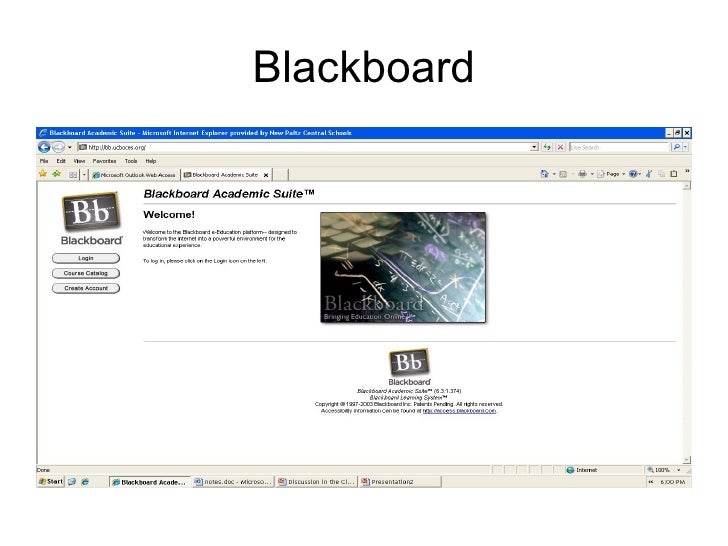Close the Blackboard Academic Suite tab

(x=266, y=176)
